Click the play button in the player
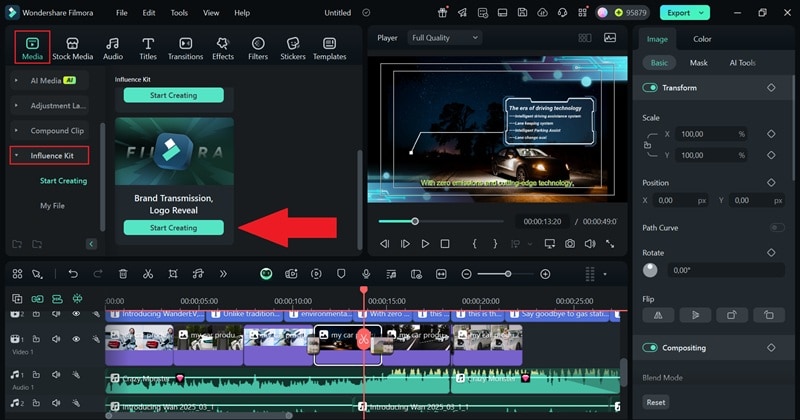 pyautogui.click(x=425, y=244)
